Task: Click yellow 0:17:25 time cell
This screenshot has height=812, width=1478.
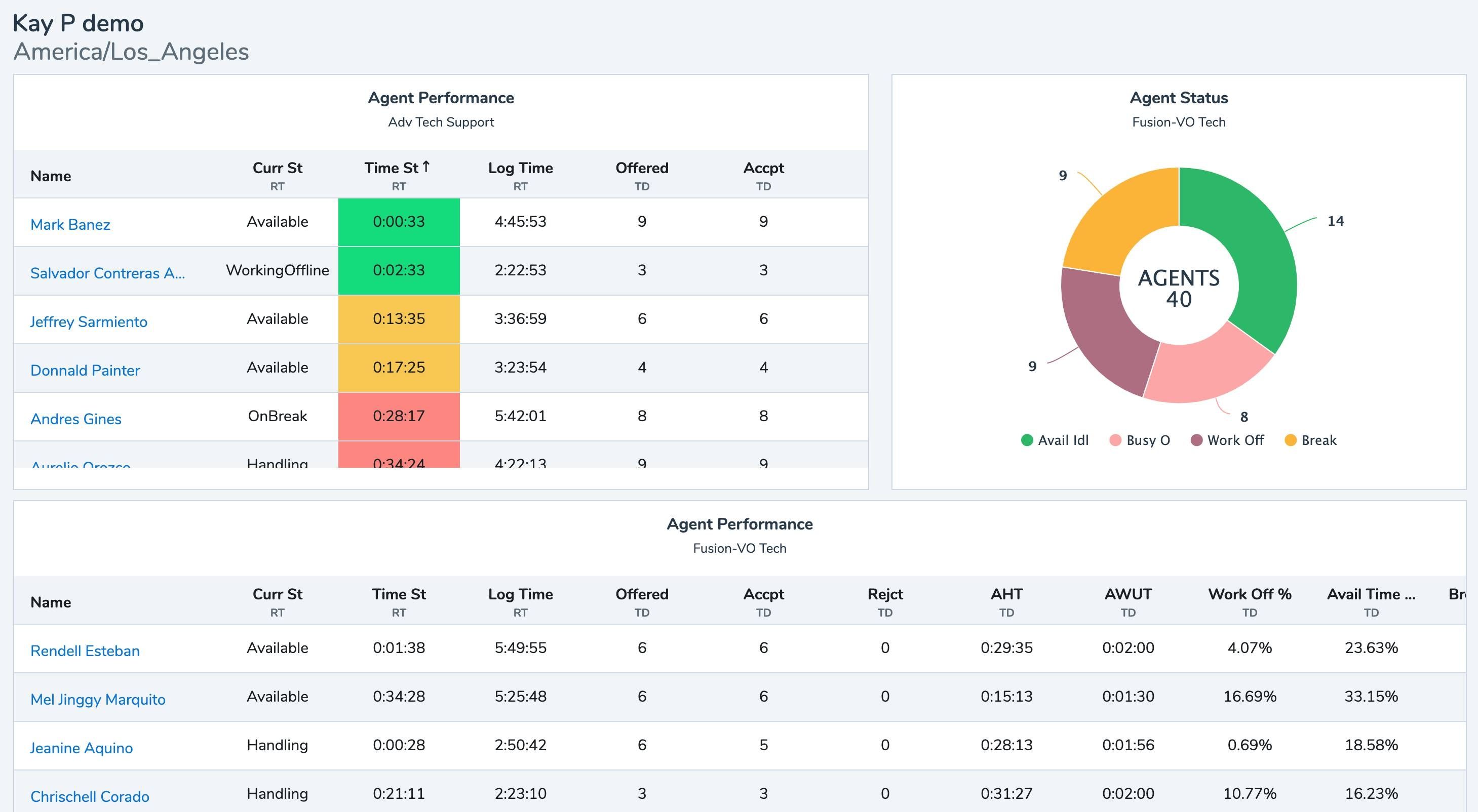Action: point(399,368)
